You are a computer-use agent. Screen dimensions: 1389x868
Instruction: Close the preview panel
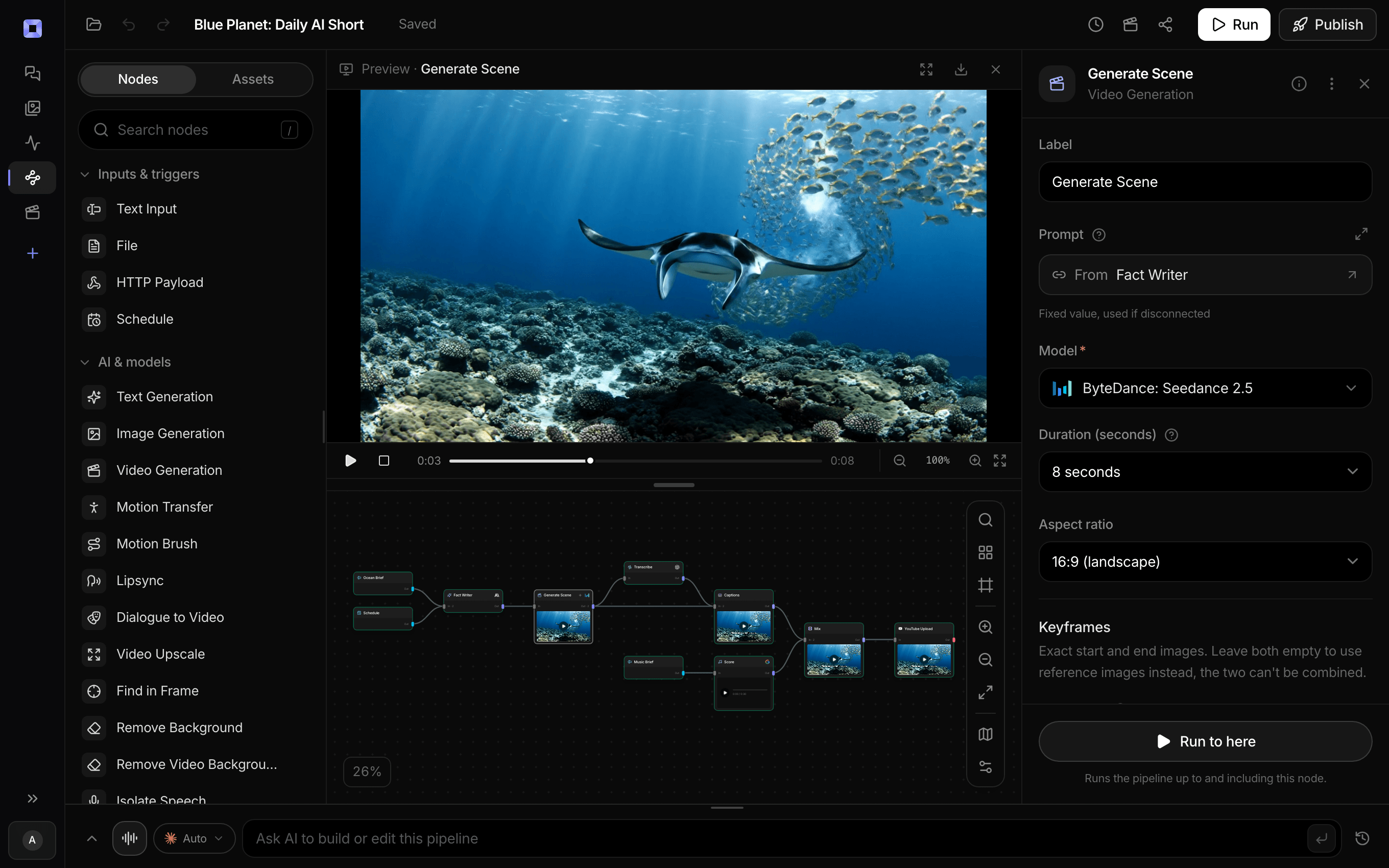(x=996, y=69)
